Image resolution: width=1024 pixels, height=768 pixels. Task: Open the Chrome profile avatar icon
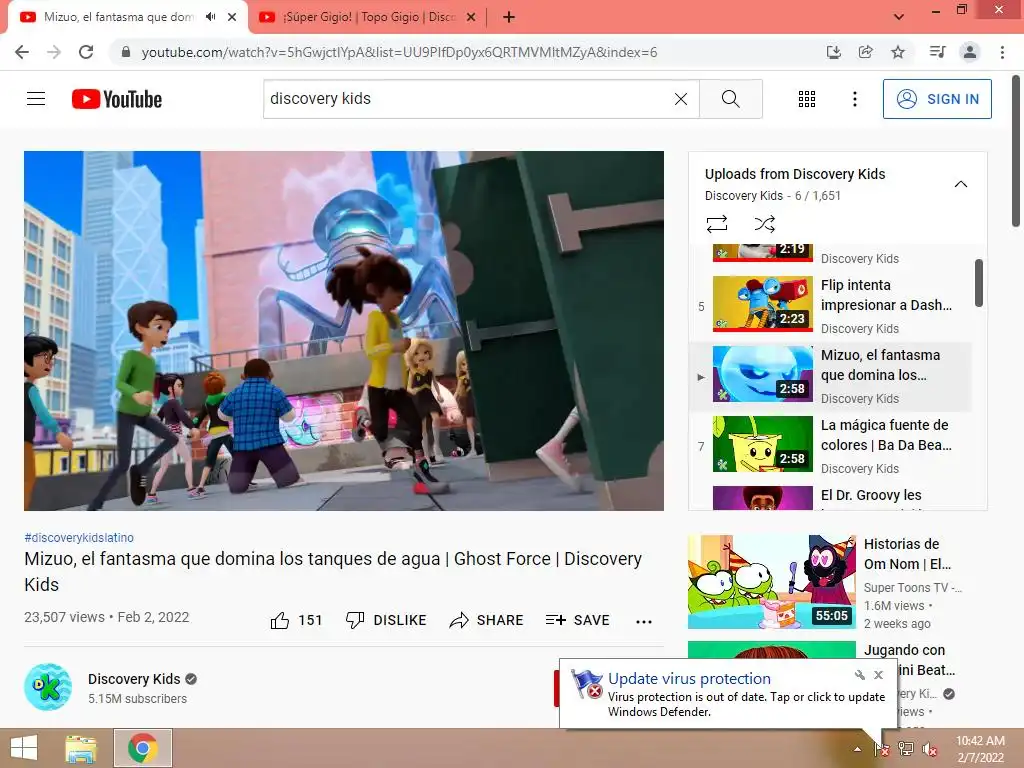(970, 52)
